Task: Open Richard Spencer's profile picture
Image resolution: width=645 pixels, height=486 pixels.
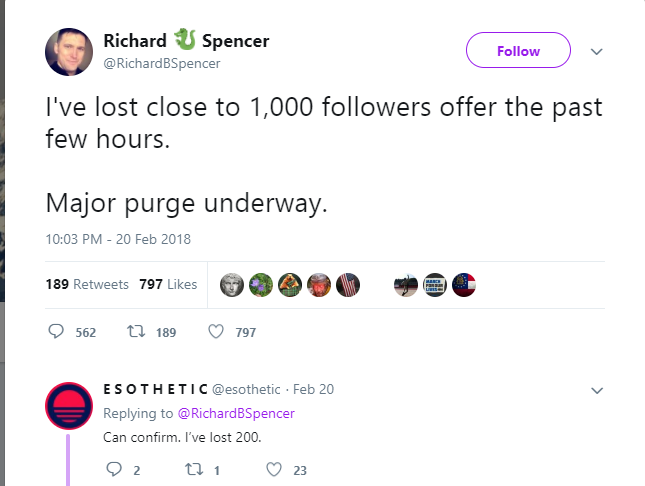Action: 69,50
